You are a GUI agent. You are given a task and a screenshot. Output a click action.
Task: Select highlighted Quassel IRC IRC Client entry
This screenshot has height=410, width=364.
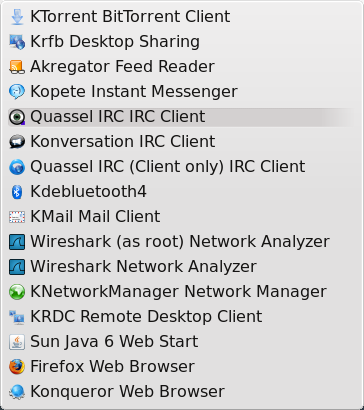(x=182, y=117)
